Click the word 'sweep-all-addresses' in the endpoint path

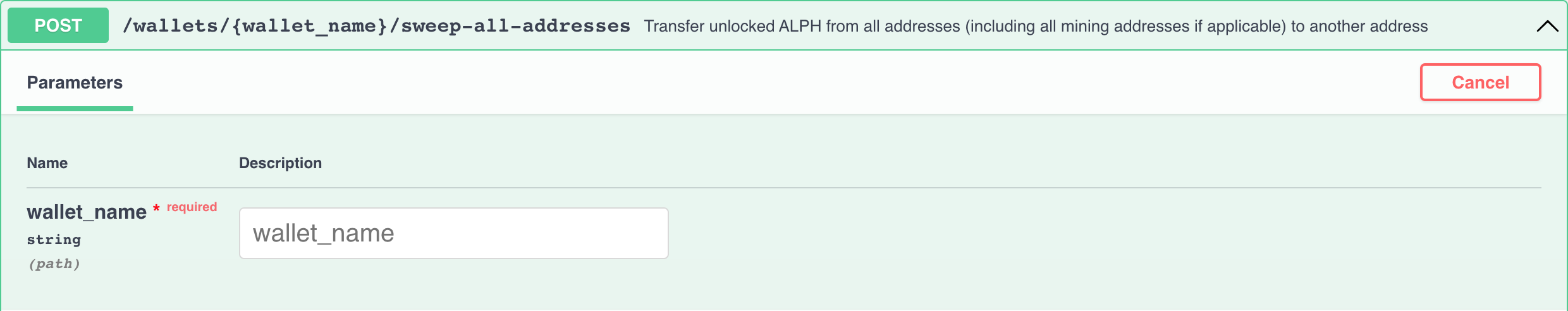(515, 26)
